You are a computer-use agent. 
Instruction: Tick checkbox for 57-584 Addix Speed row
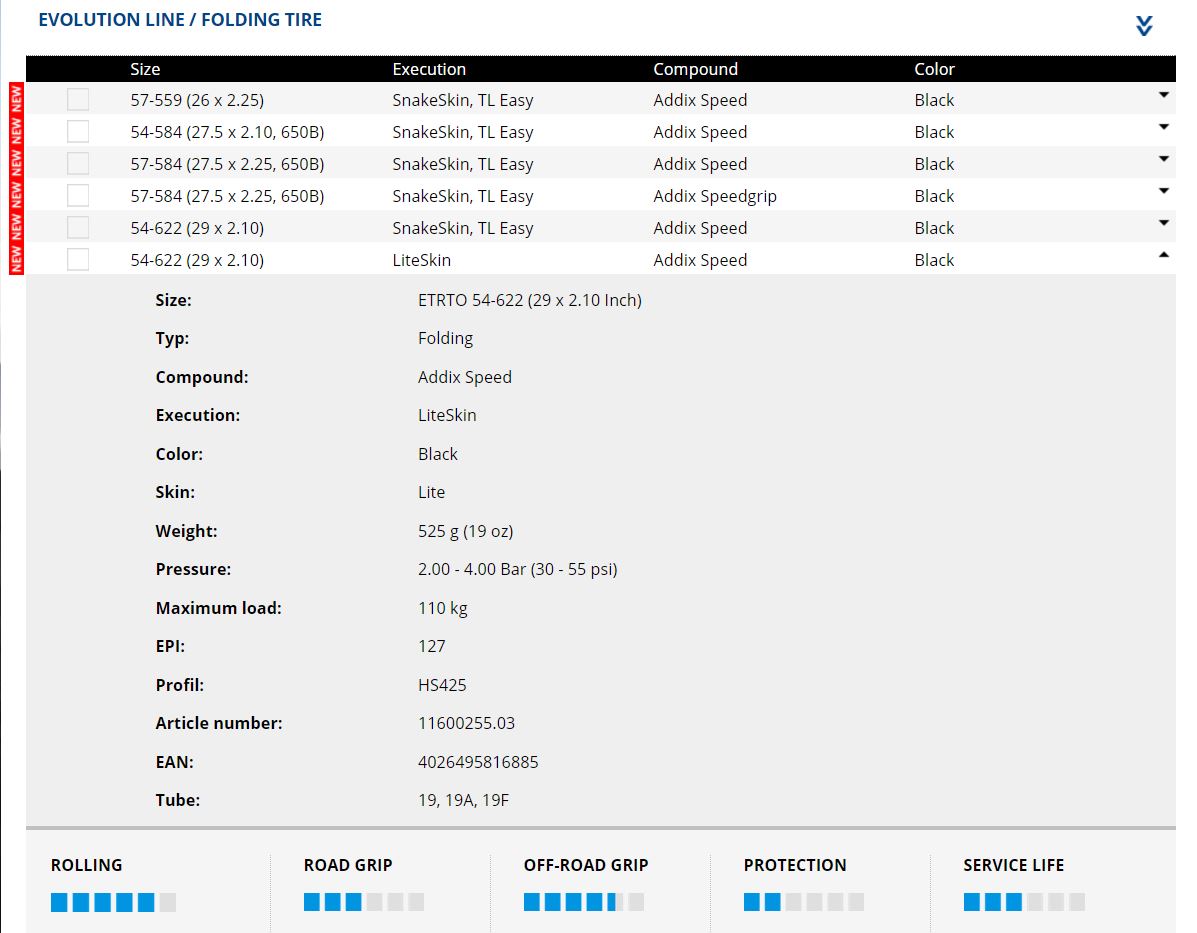pyautogui.click(x=78, y=163)
